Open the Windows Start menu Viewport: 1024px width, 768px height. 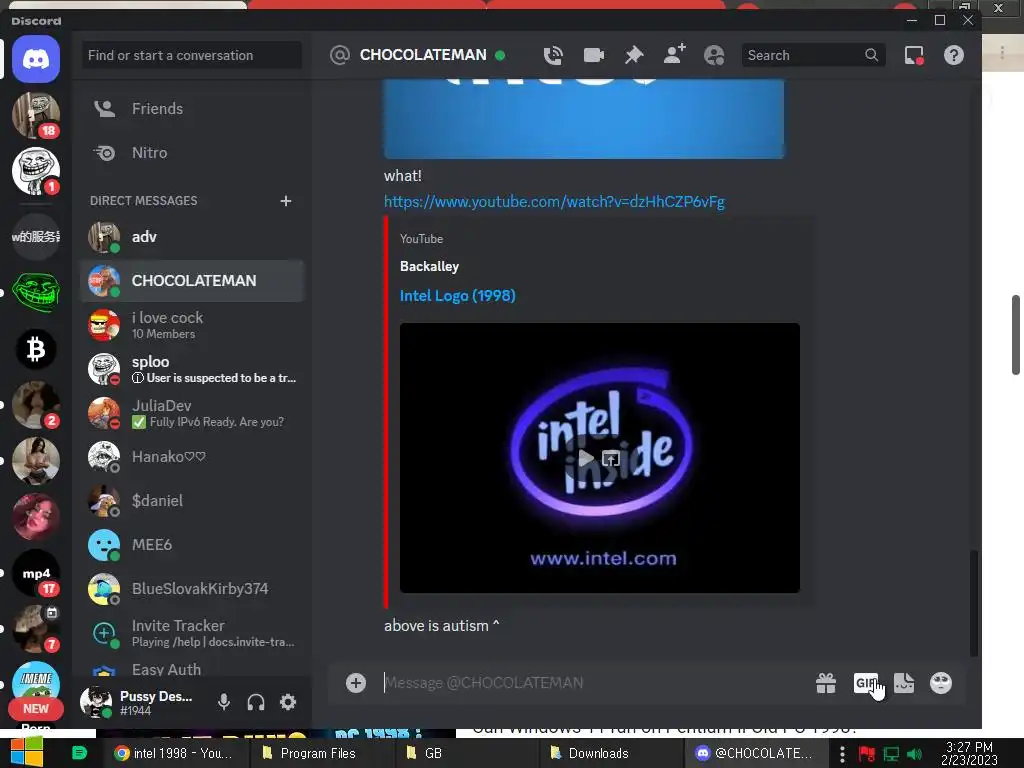coord(27,752)
